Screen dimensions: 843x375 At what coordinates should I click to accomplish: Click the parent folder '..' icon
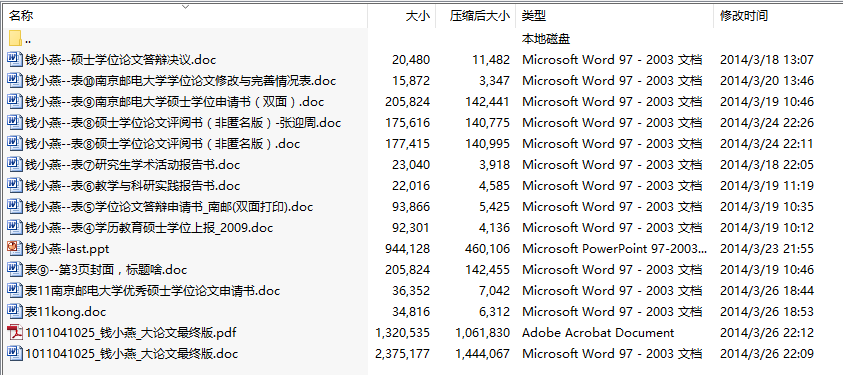click(15, 38)
